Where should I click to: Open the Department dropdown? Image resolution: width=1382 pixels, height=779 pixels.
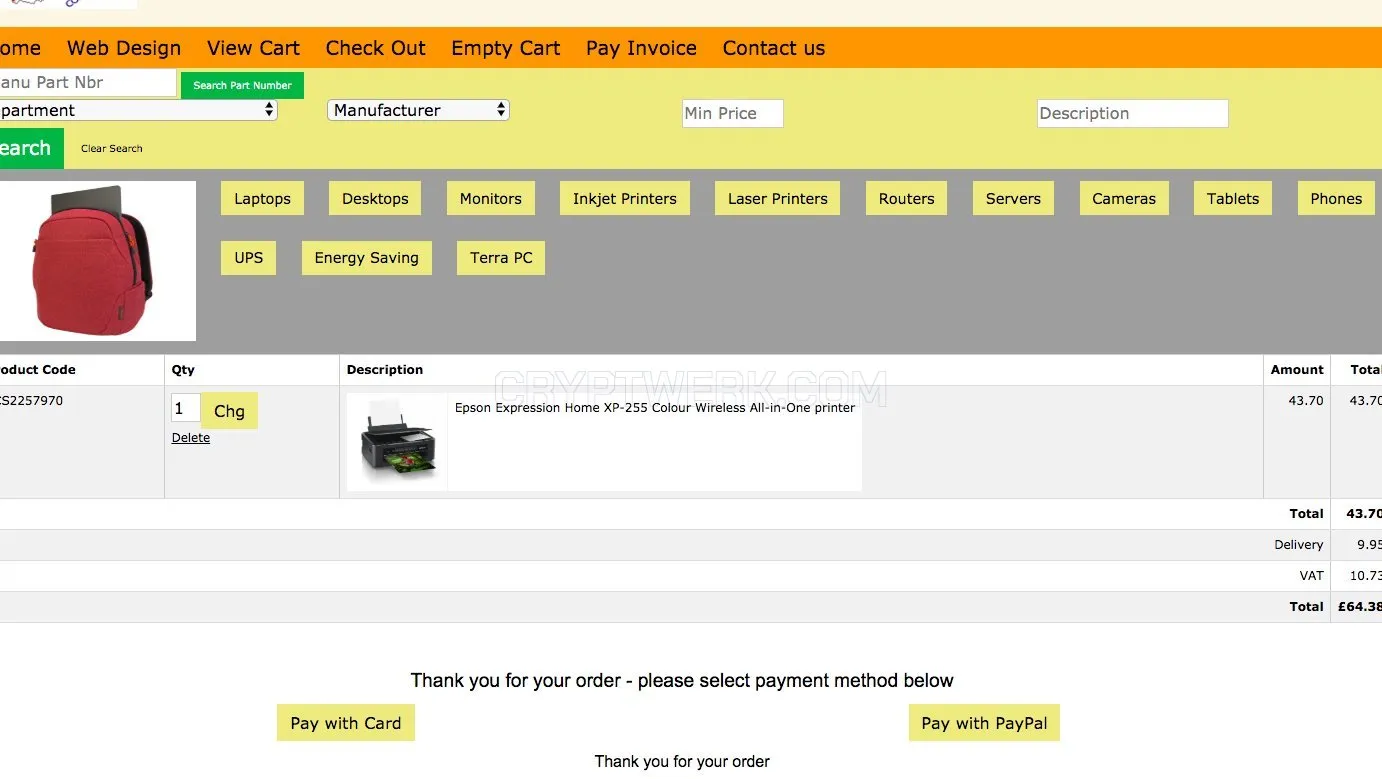[x=137, y=110]
